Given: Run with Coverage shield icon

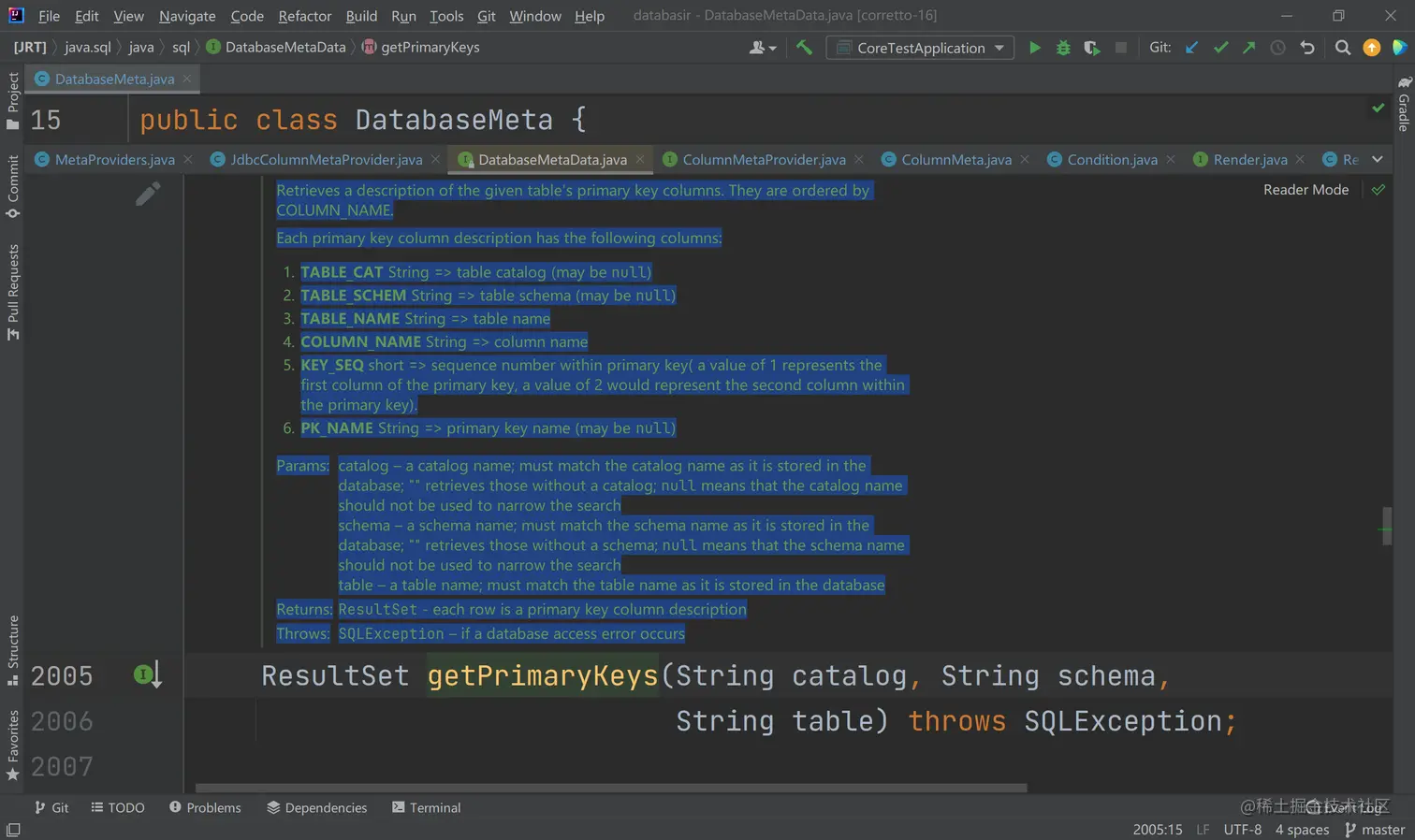Looking at the screenshot, I should pos(1091,48).
